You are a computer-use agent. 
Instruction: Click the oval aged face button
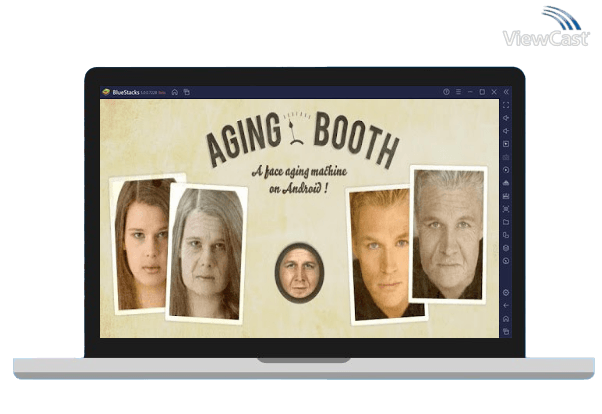click(x=299, y=273)
